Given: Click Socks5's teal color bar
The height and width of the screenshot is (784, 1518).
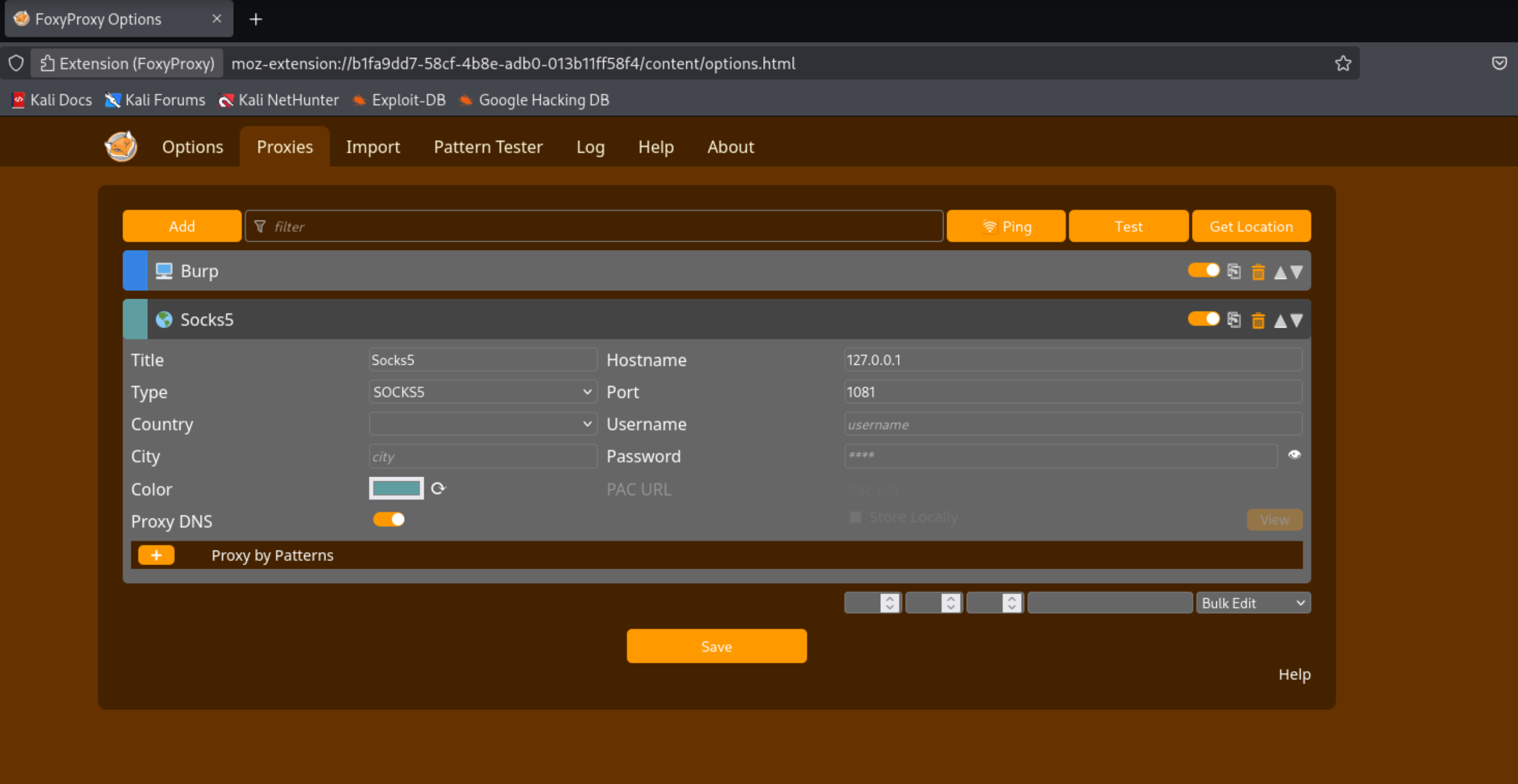Looking at the screenshot, I should [x=135, y=319].
